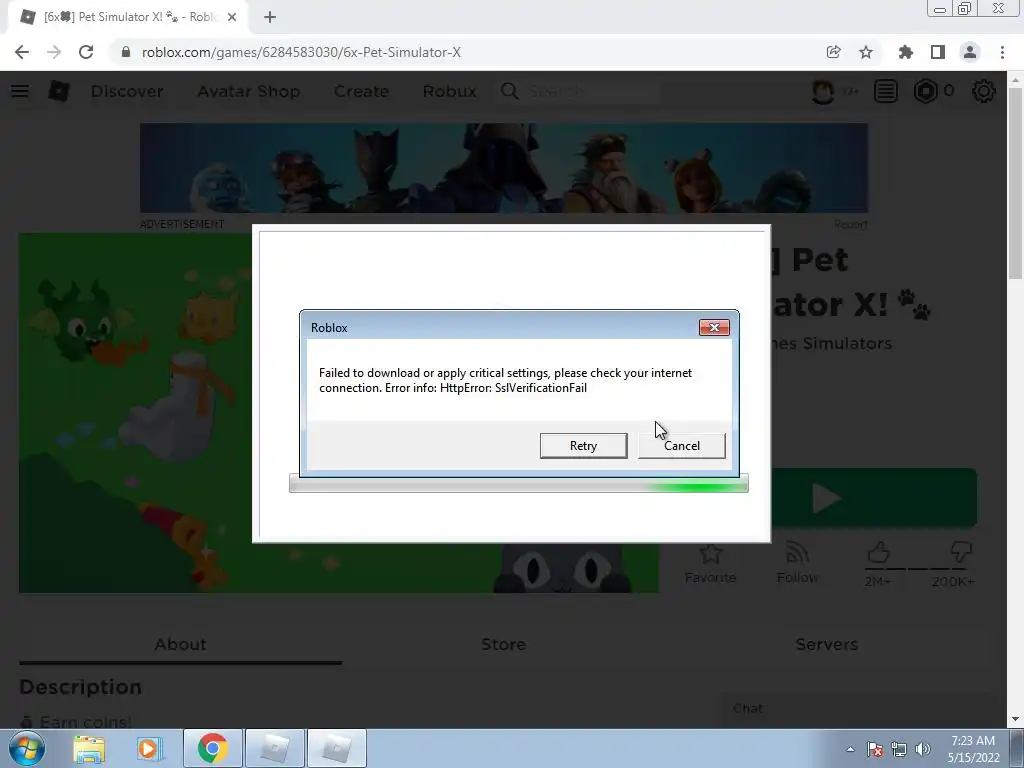Click the second Roblox taskbar button
Viewport: 1024px width, 768px height.
coord(337,748)
